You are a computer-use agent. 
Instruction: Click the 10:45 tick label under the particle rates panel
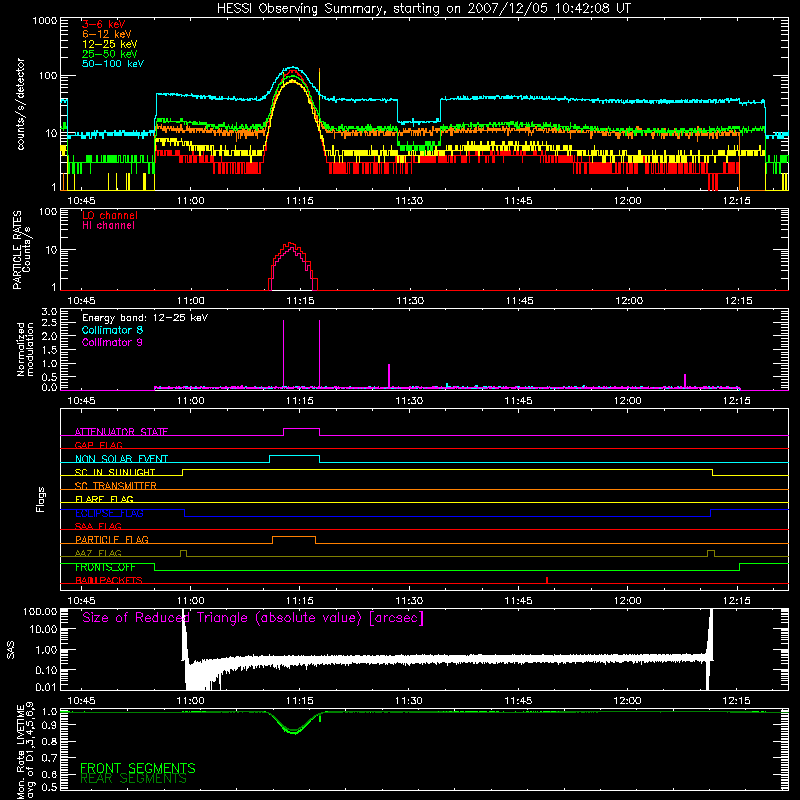pyautogui.click(x=82, y=301)
